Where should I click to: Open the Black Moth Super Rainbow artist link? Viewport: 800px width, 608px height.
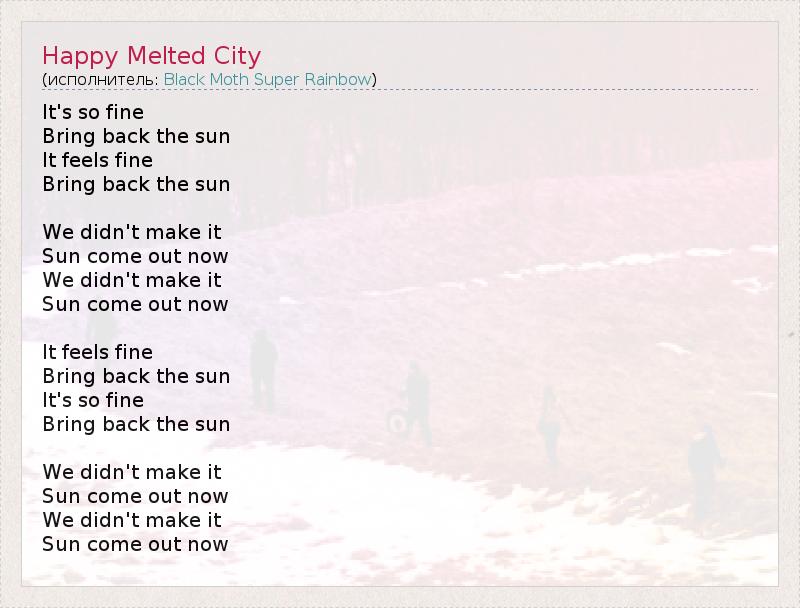point(268,79)
